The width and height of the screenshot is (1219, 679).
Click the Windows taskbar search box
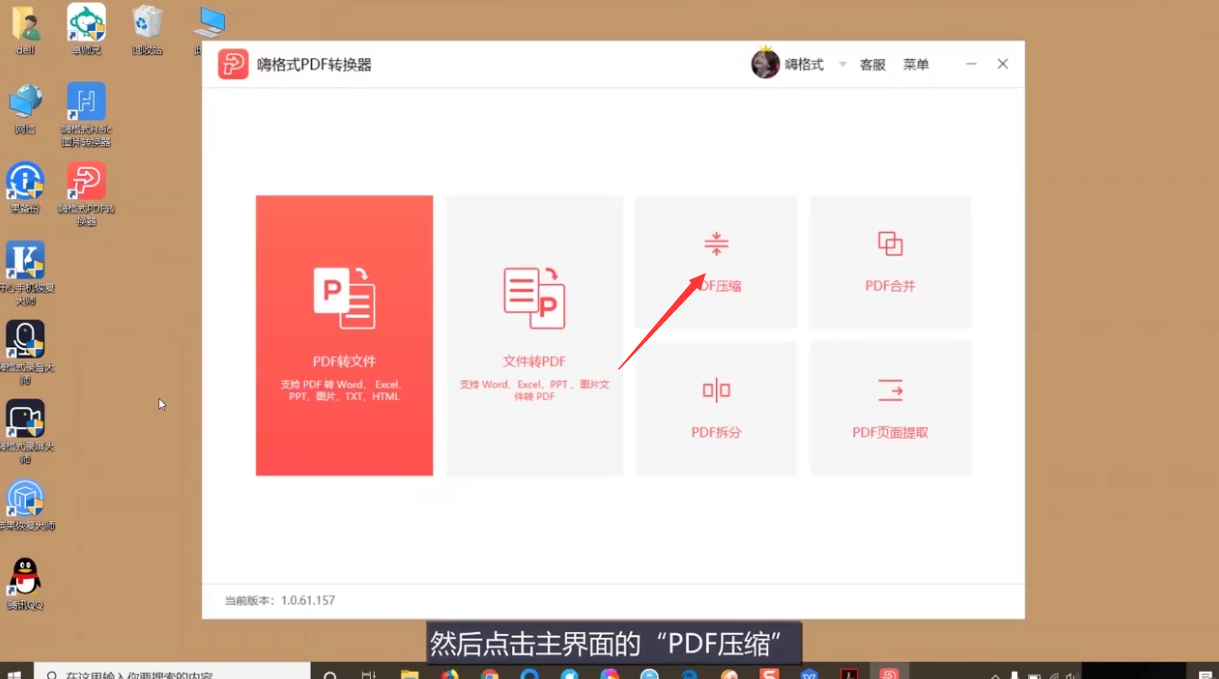[x=173, y=673]
